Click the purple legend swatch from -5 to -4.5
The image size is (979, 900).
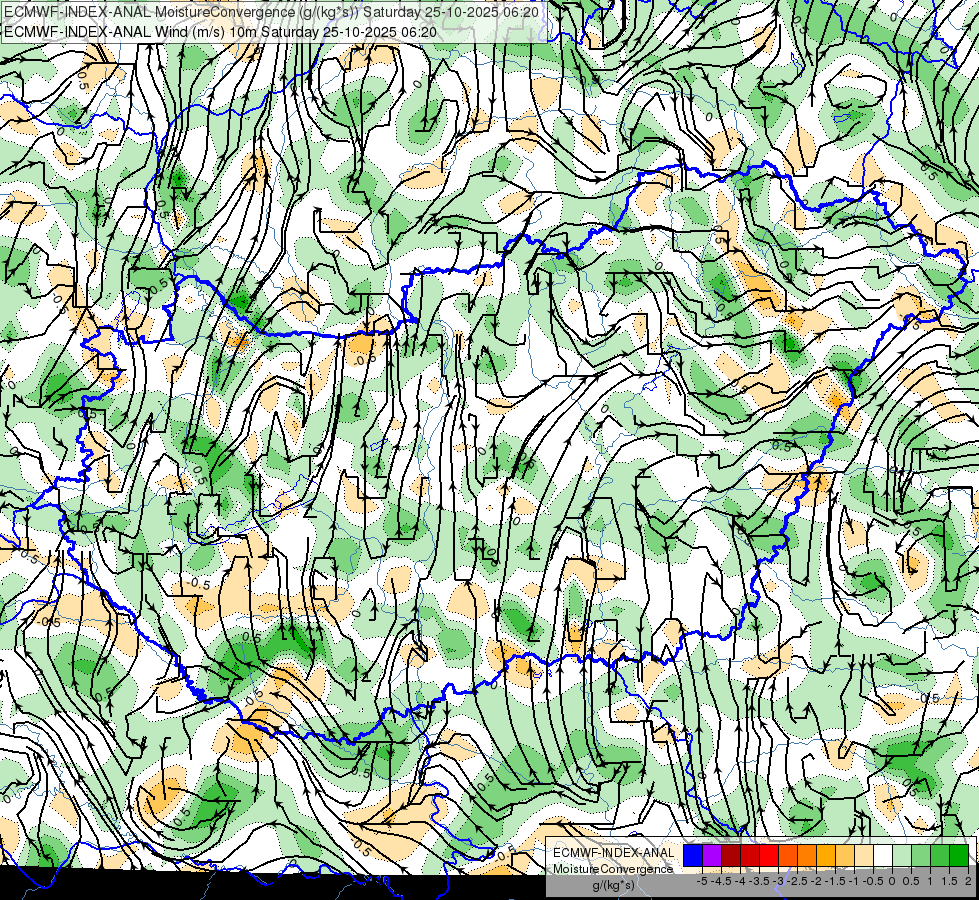pyautogui.click(x=712, y=856)
